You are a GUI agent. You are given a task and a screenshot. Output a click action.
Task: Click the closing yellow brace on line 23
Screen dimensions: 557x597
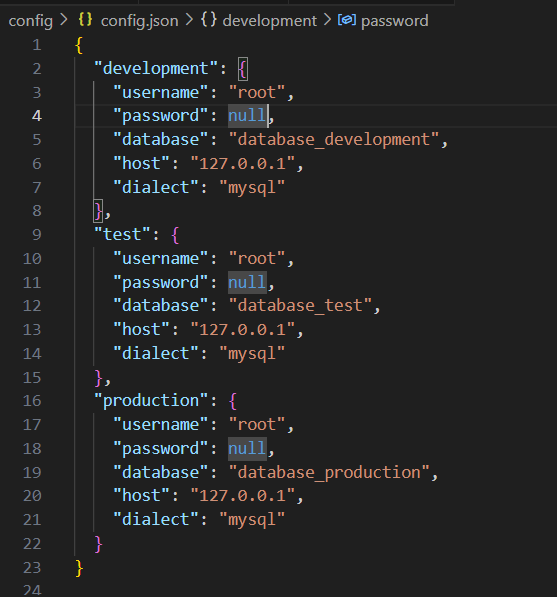[x=79, y=568]
